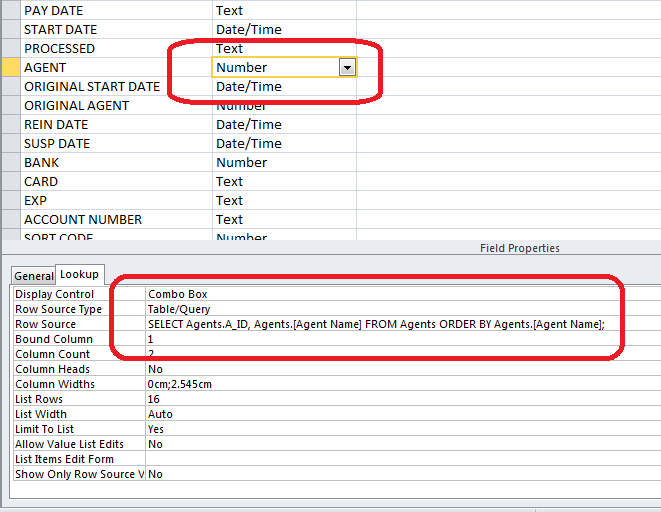Click the empty List Items Edit Form field
This screenshot has width=661, height=512.
(403, 459)
